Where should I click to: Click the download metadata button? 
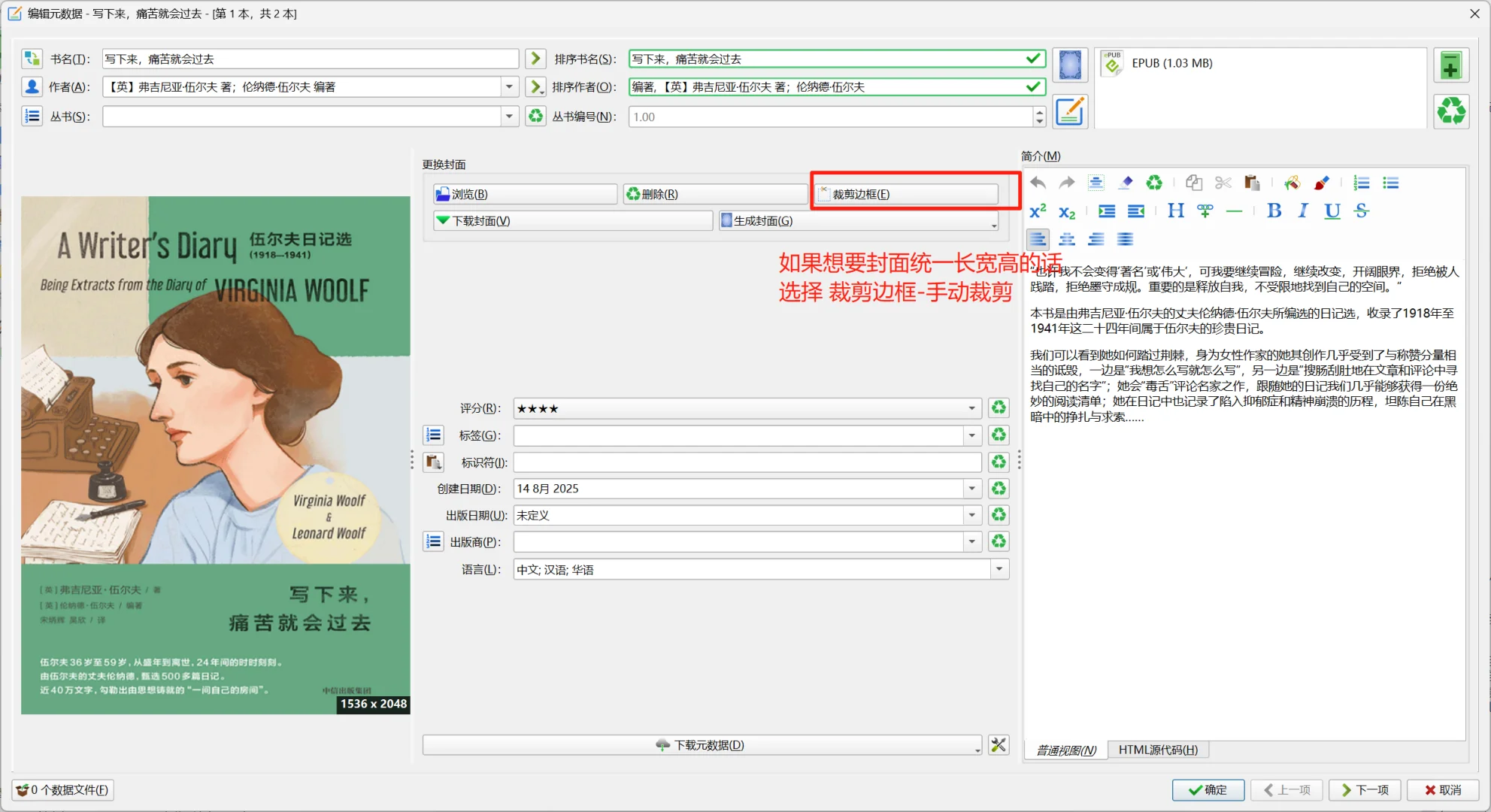[x=702, y=745]
